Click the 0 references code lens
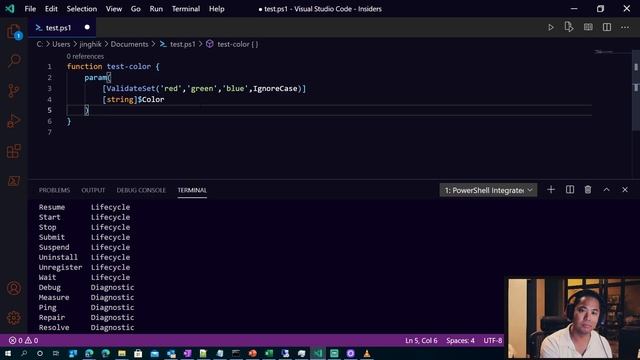The width and height of the screenshot is (640, 360). click(x=85, y=56)
